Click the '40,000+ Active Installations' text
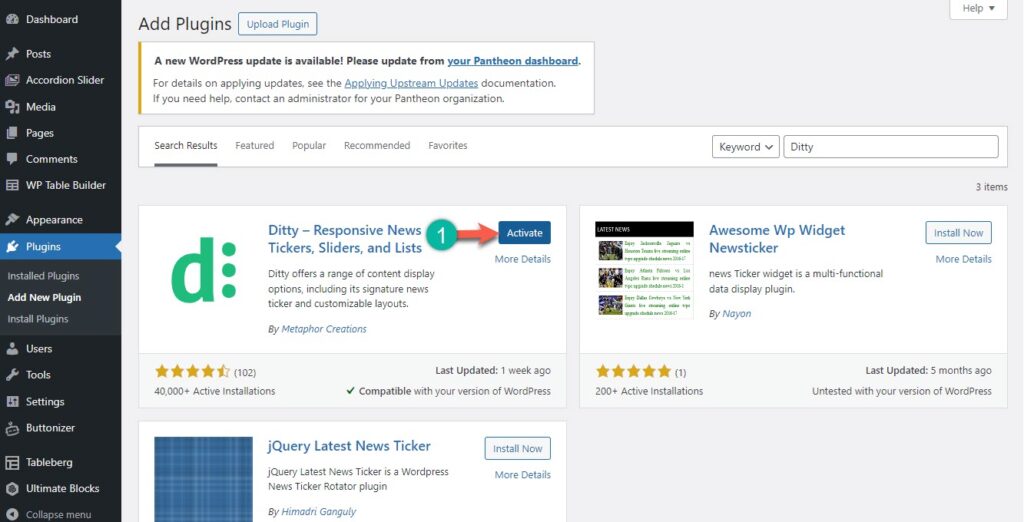Viewport: 1024px width, 522px height. pyautogui.click(x=215, y=391)
